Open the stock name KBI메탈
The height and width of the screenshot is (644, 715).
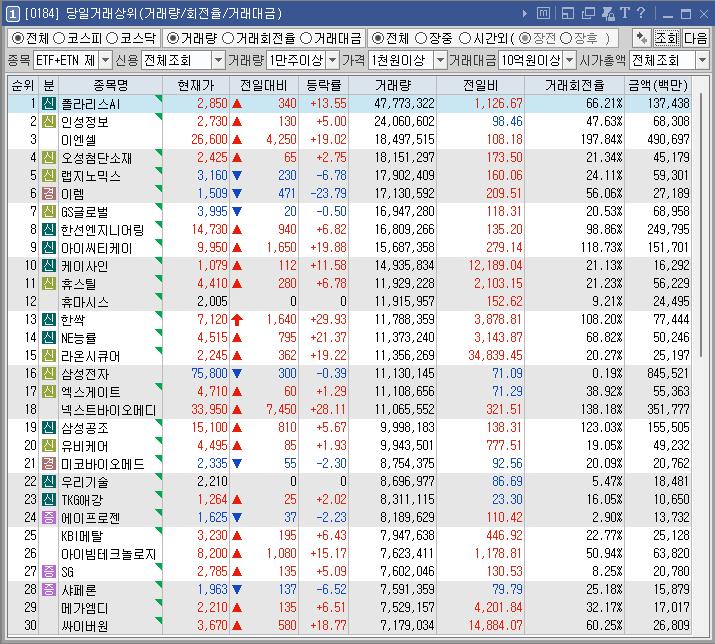pos(82,536)
